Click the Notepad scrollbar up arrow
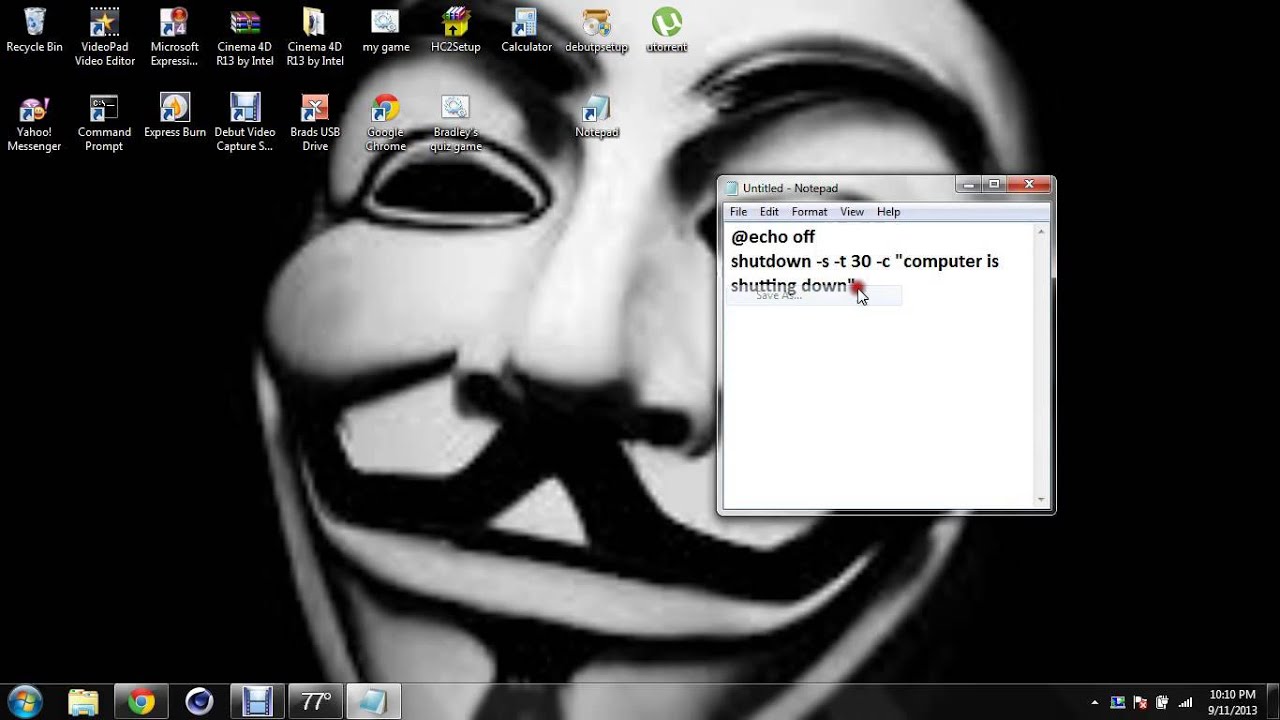Screen dimensions: 1280x720 point(1041,232)
